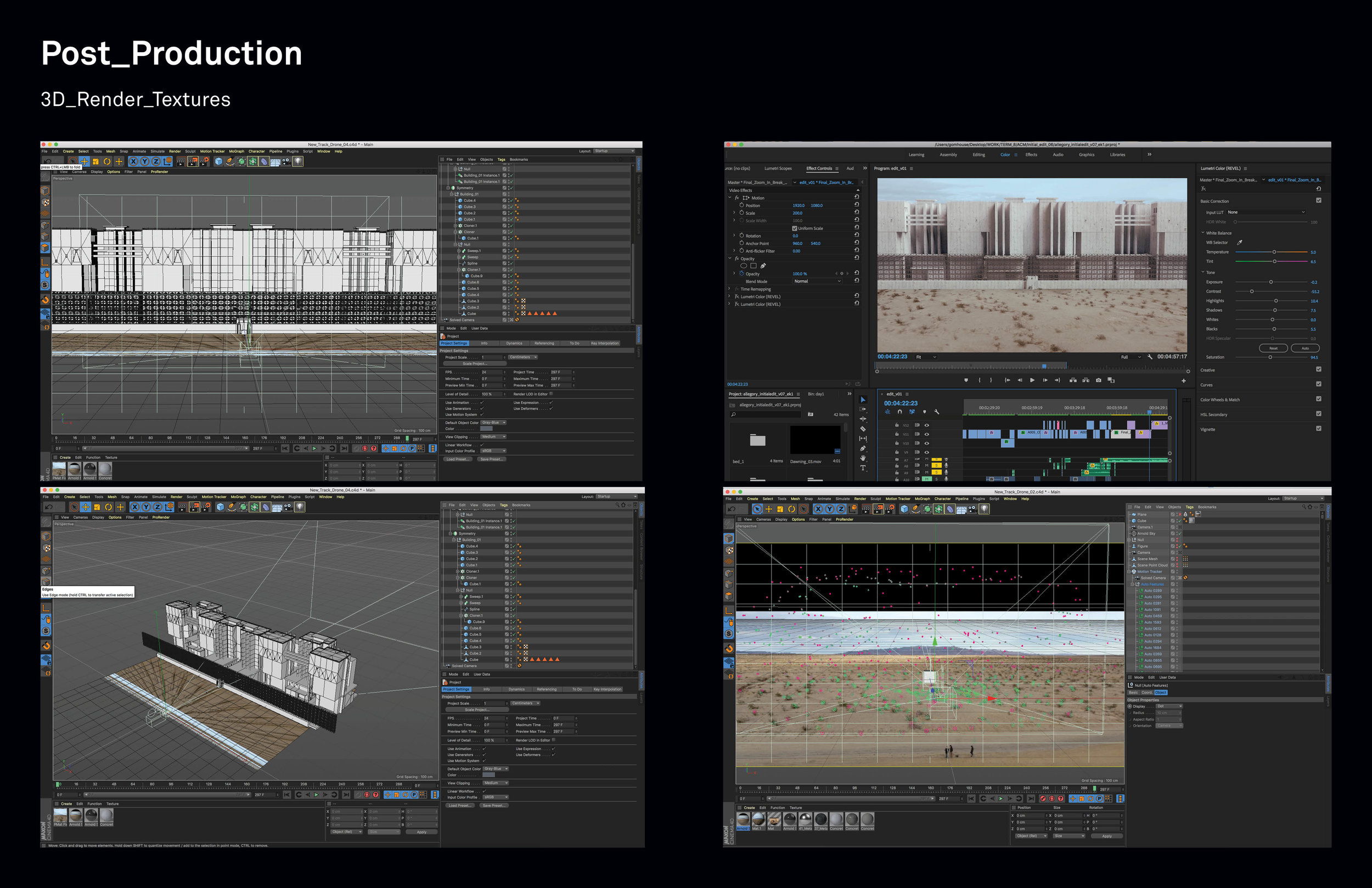Collapse the White Balance section

coord(1202,233)
